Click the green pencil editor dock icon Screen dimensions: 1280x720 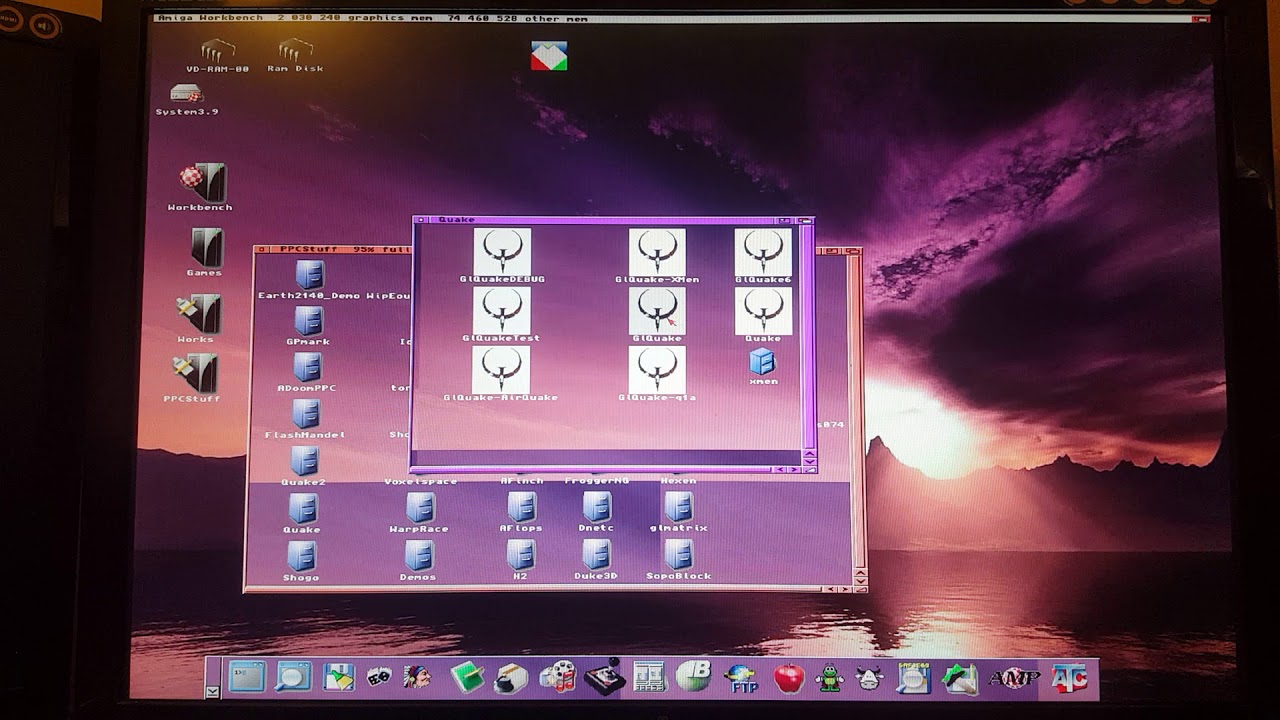pyautogui.click(x=960, y=678)
